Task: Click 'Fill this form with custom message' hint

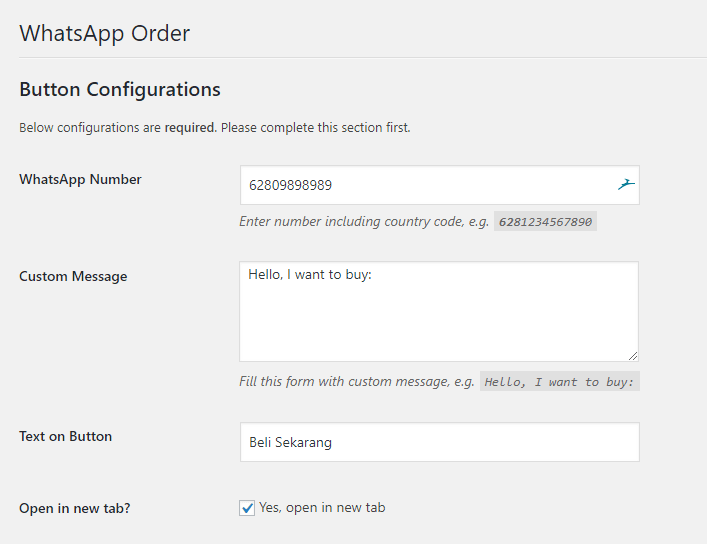Action: coord(357,382)
